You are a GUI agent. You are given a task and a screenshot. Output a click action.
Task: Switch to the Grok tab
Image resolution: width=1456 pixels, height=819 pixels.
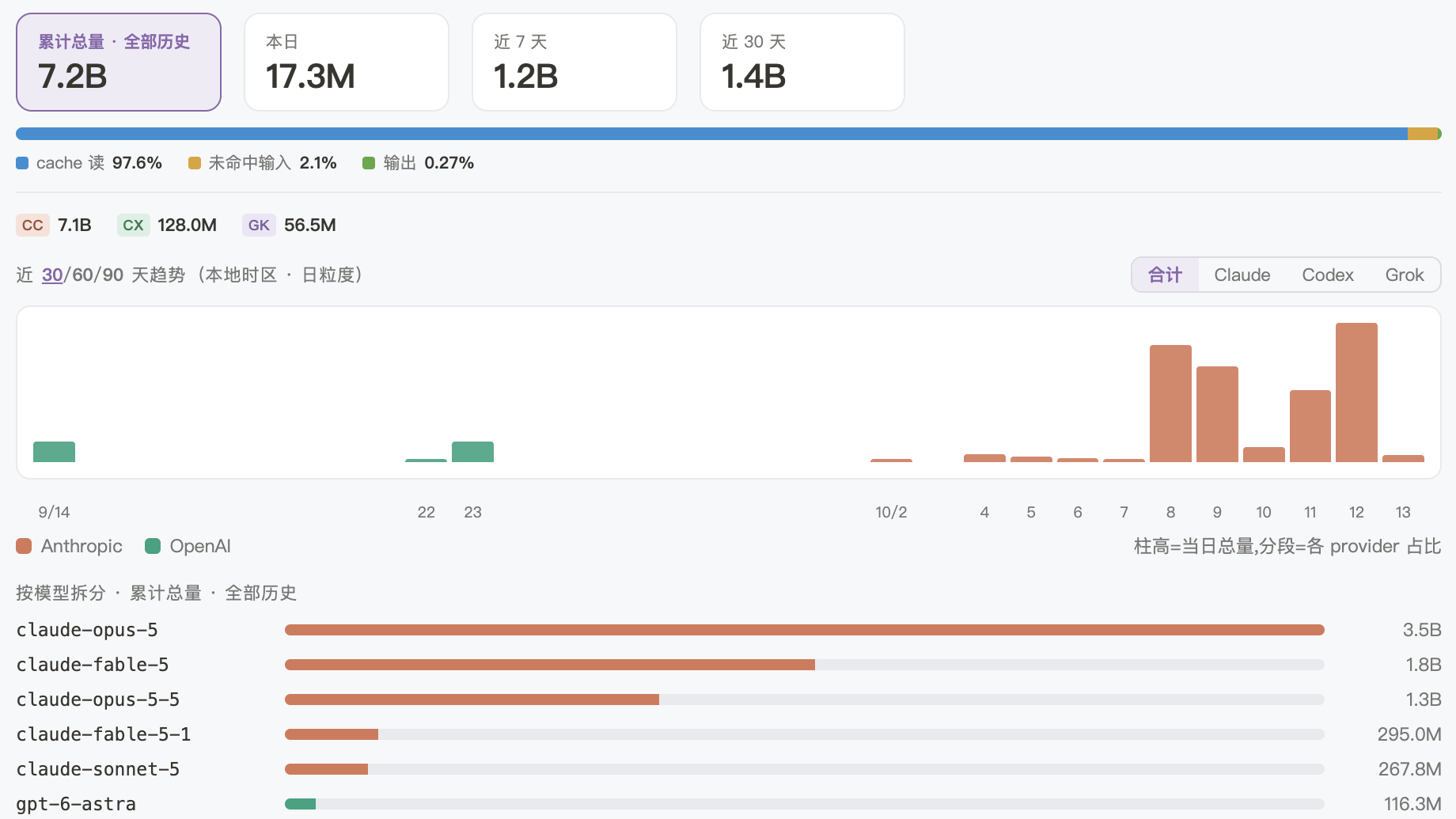coord(1405,275)
